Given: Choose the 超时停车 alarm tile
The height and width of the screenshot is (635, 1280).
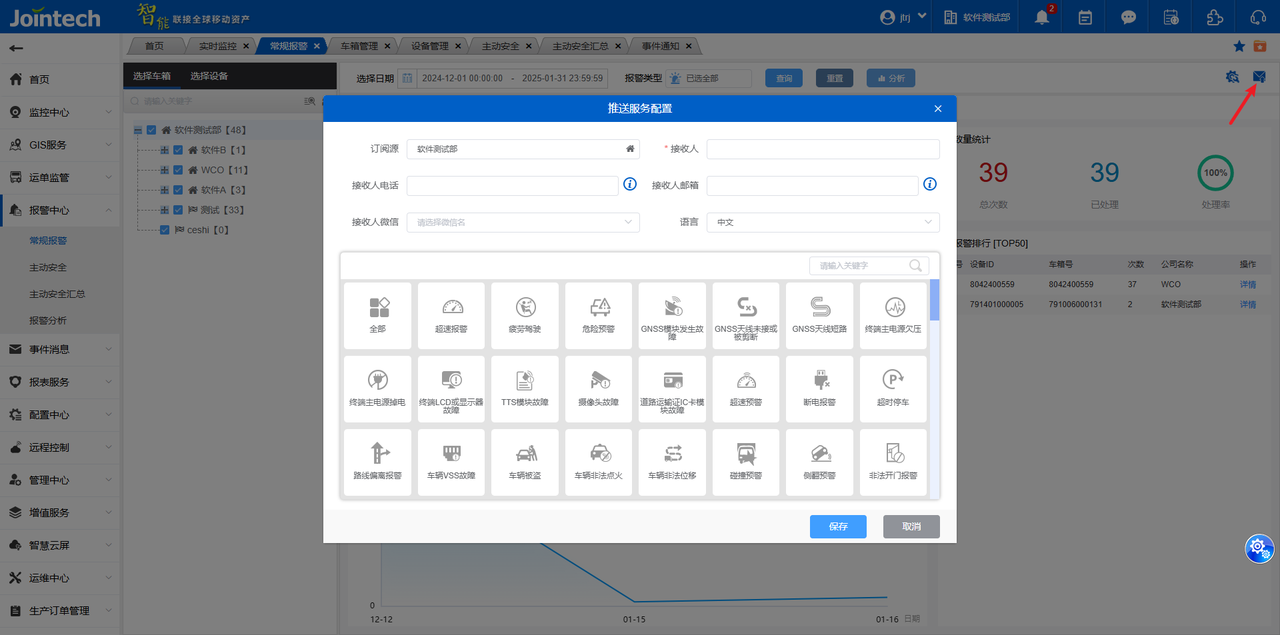Looking at the screenshot, I should point(892,389).
